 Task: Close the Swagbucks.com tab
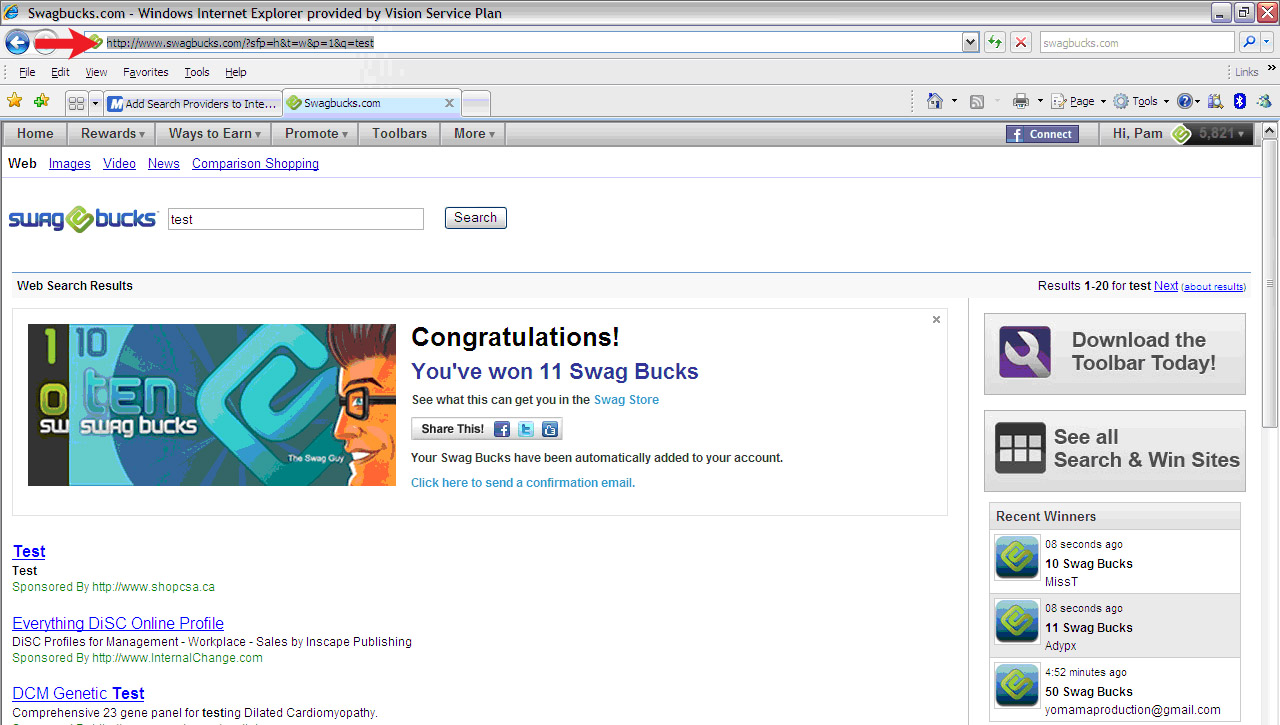tap(449, 103)
